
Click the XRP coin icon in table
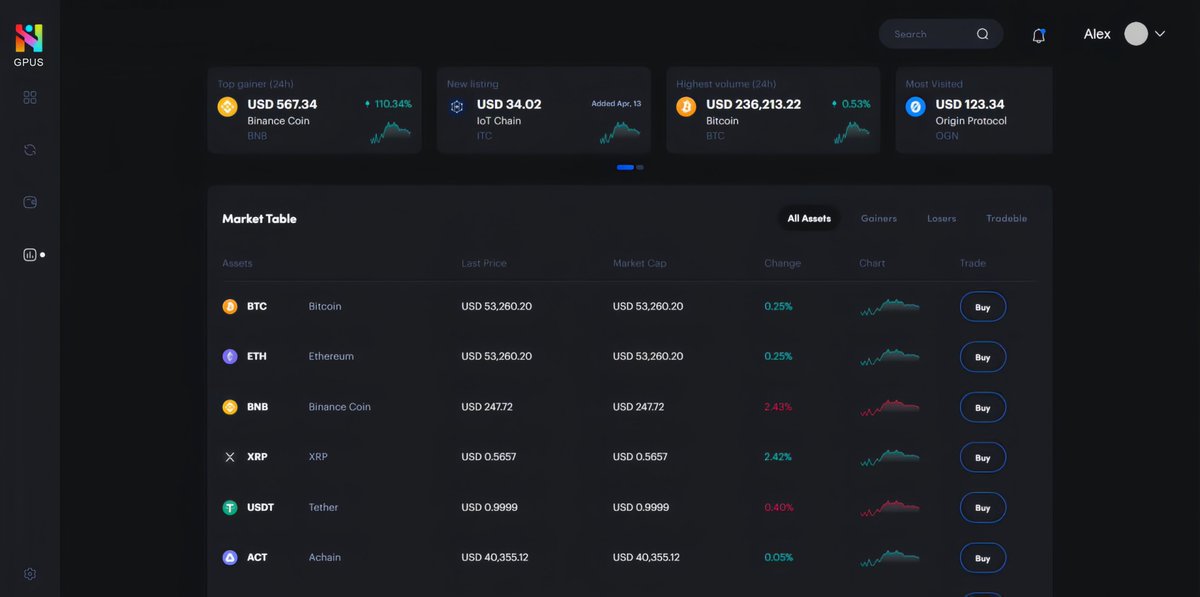tap(230, 457)
